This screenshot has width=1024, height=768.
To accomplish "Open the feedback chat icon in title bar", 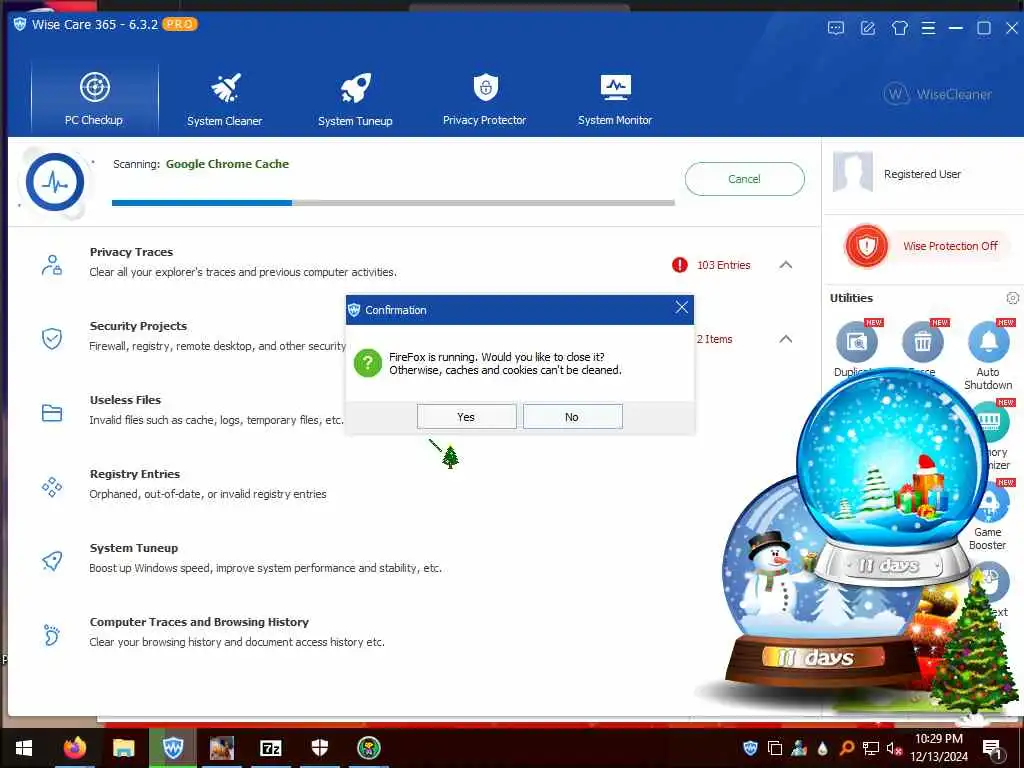I will [836, 28].
